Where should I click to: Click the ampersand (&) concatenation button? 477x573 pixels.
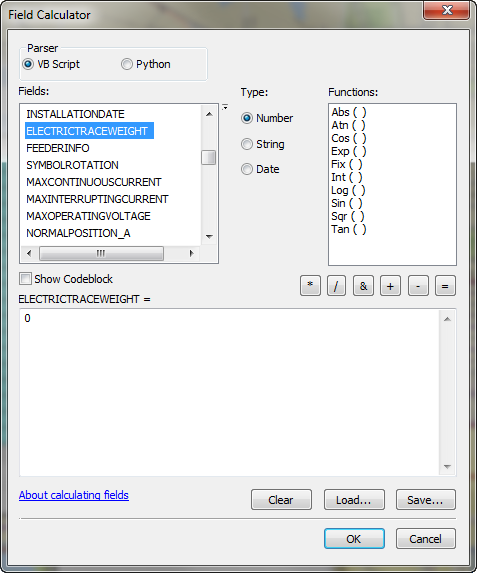(363, 286)
